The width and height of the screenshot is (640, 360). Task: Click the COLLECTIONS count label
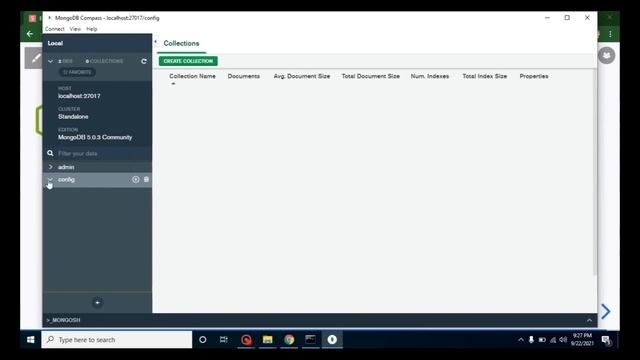(x=104, y=61)
